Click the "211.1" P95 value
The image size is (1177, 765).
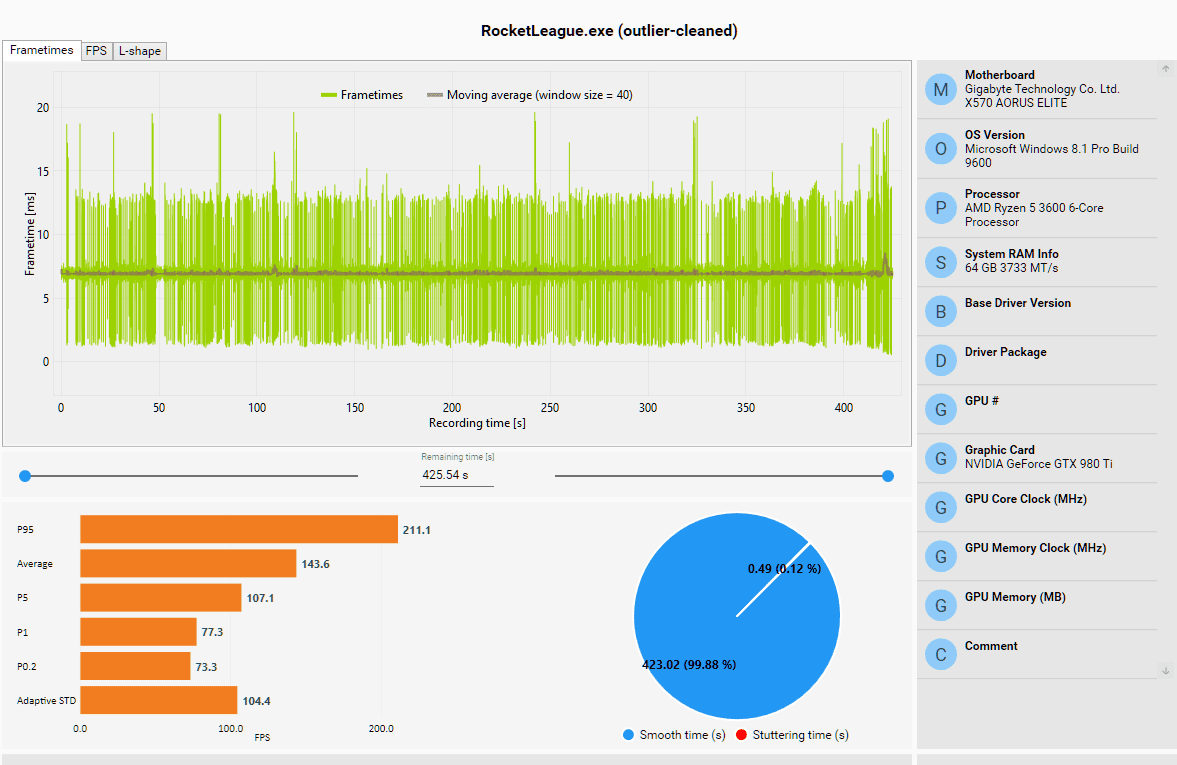[417, 530]
